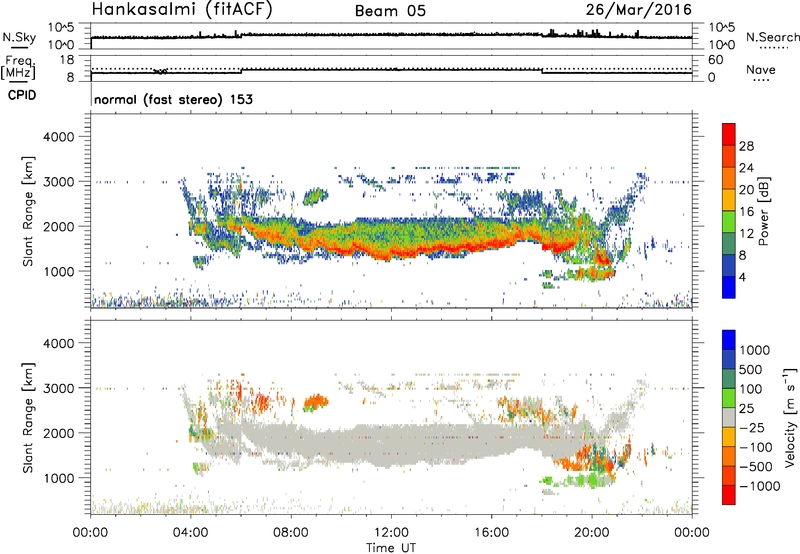800x554 pixels.
Task: Click the yellow 16-20 dB power swatch
Action: (x=729, y=200)
